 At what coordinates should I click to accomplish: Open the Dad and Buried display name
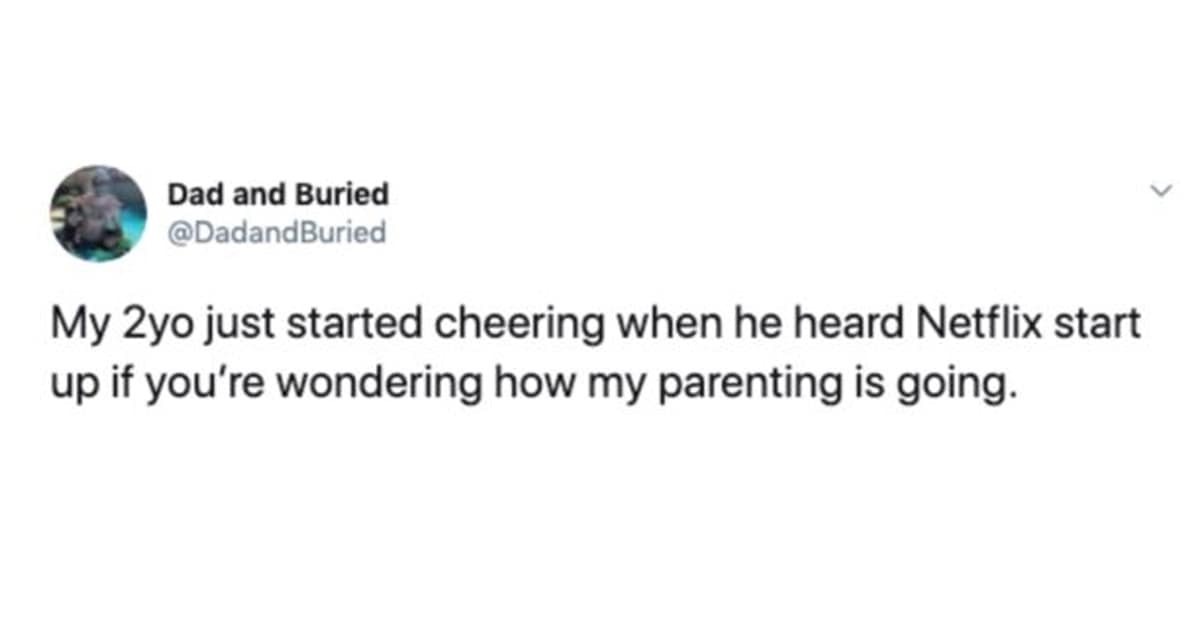277,195
